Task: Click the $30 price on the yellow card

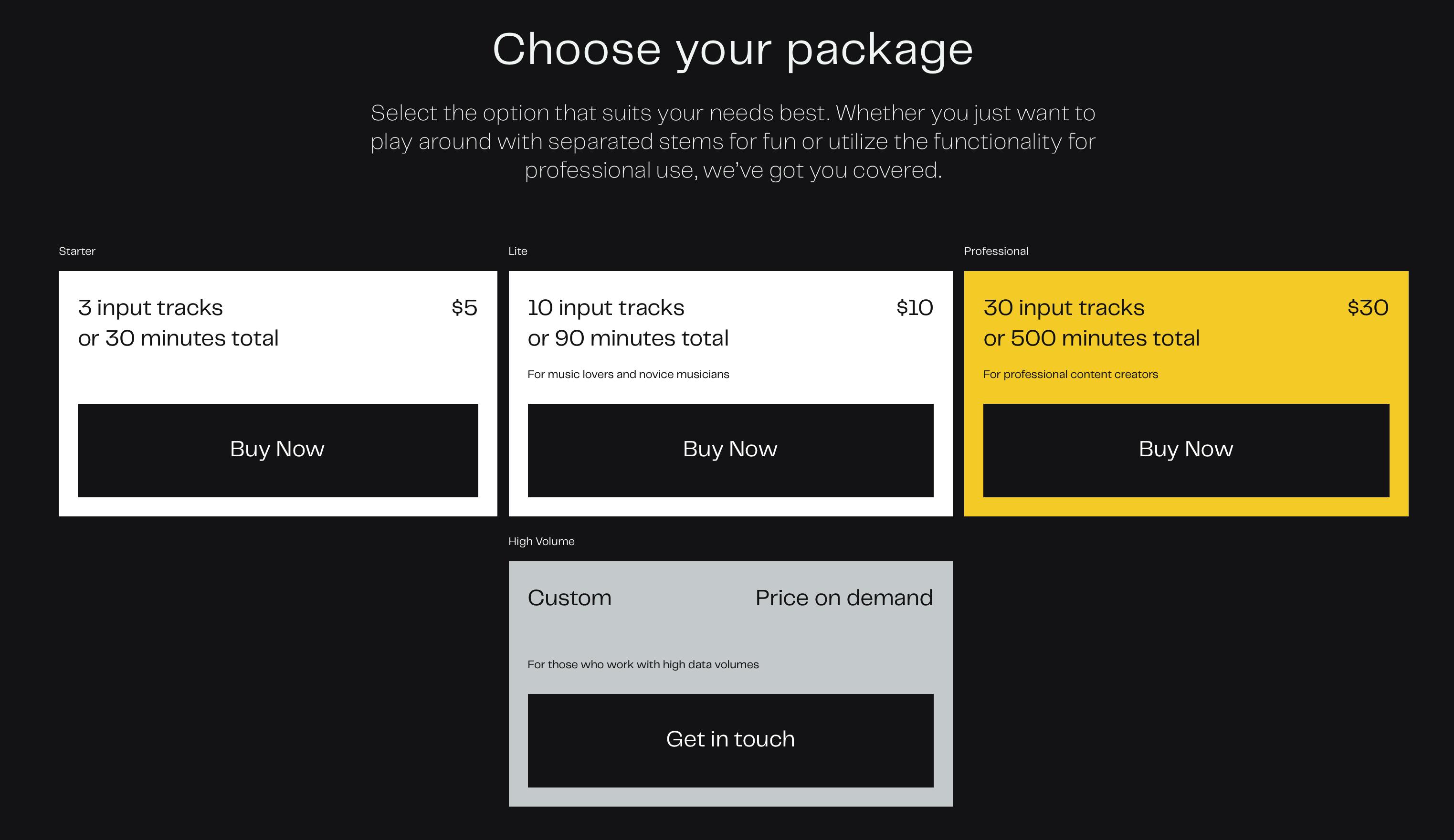Action: pyautogui.click(x=1368, y=307)
